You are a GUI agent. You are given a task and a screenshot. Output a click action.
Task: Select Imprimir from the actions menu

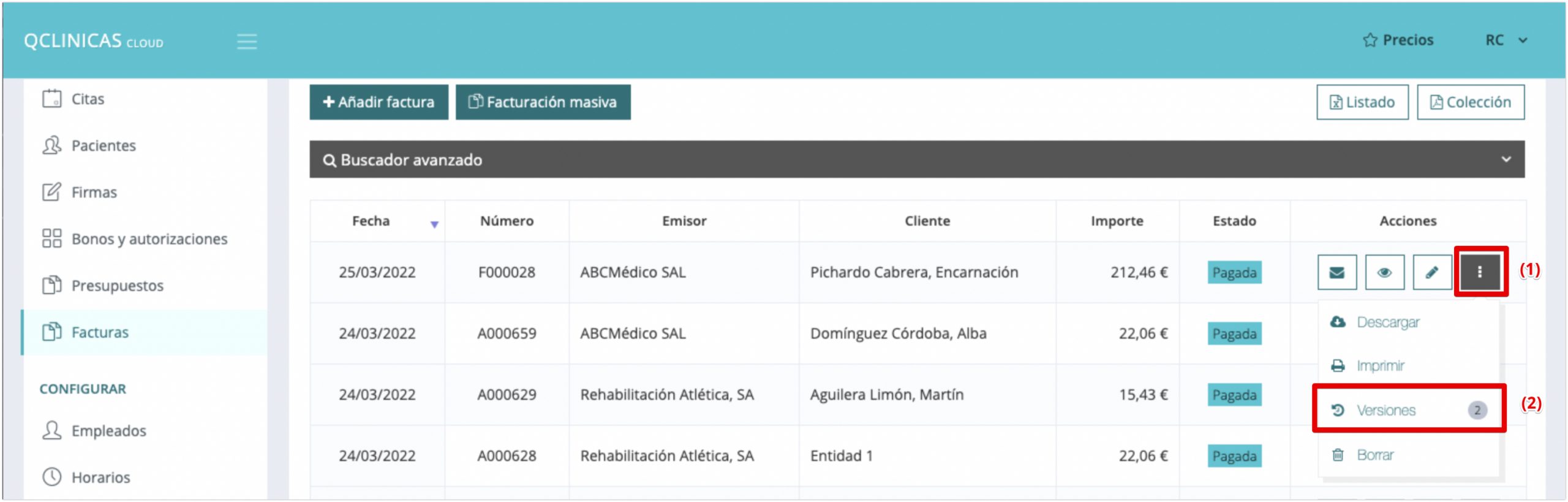(x=1380, y=366)
